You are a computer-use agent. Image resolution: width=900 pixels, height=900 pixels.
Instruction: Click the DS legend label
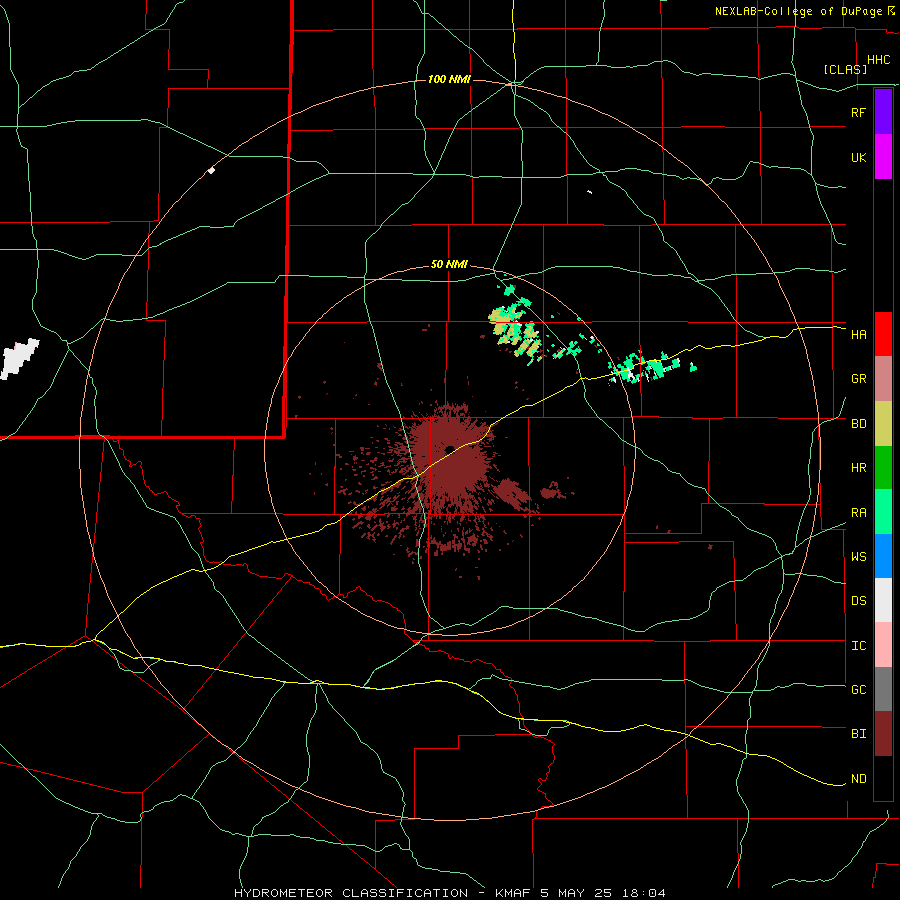point(858,601)
